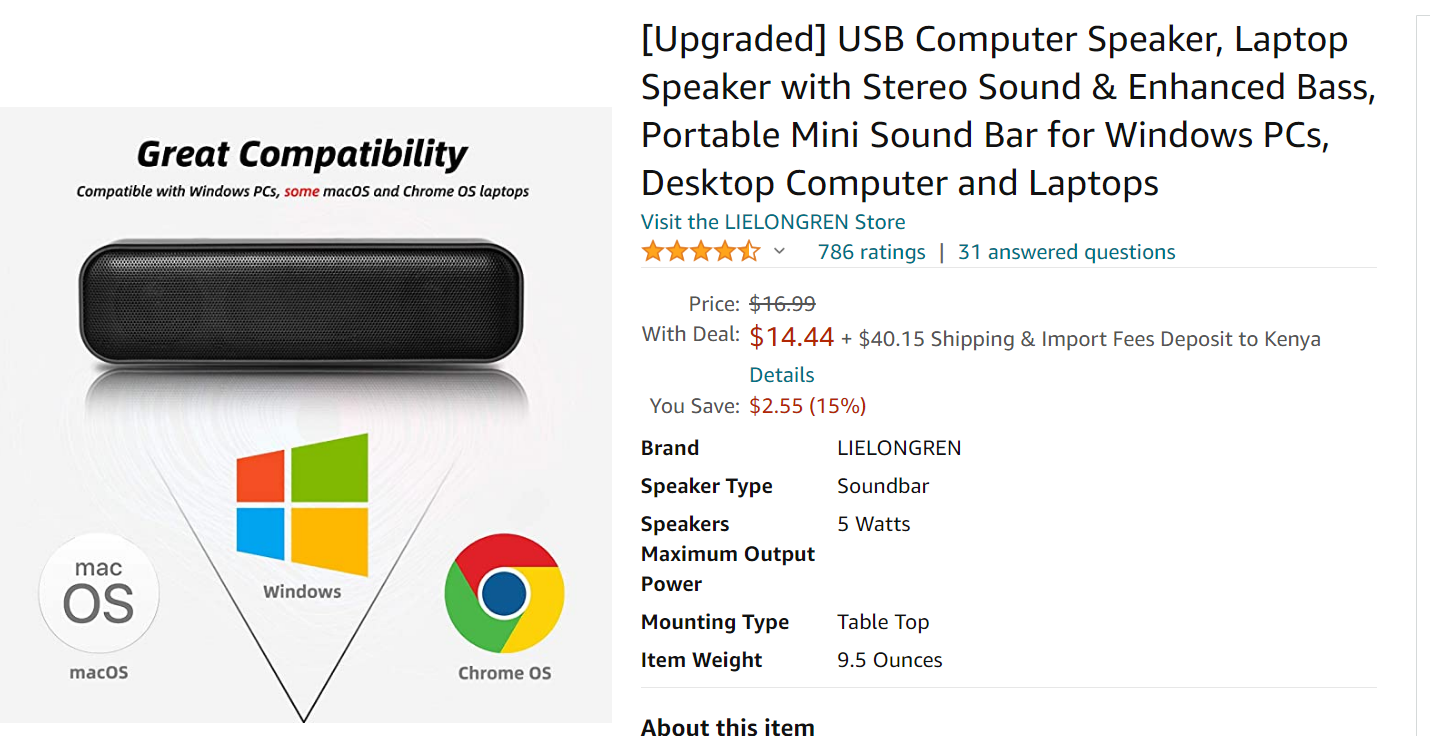This screenshot has width=1430, height=736.
Task: Open the 31 answered questions link
Action: point(1066,252)
